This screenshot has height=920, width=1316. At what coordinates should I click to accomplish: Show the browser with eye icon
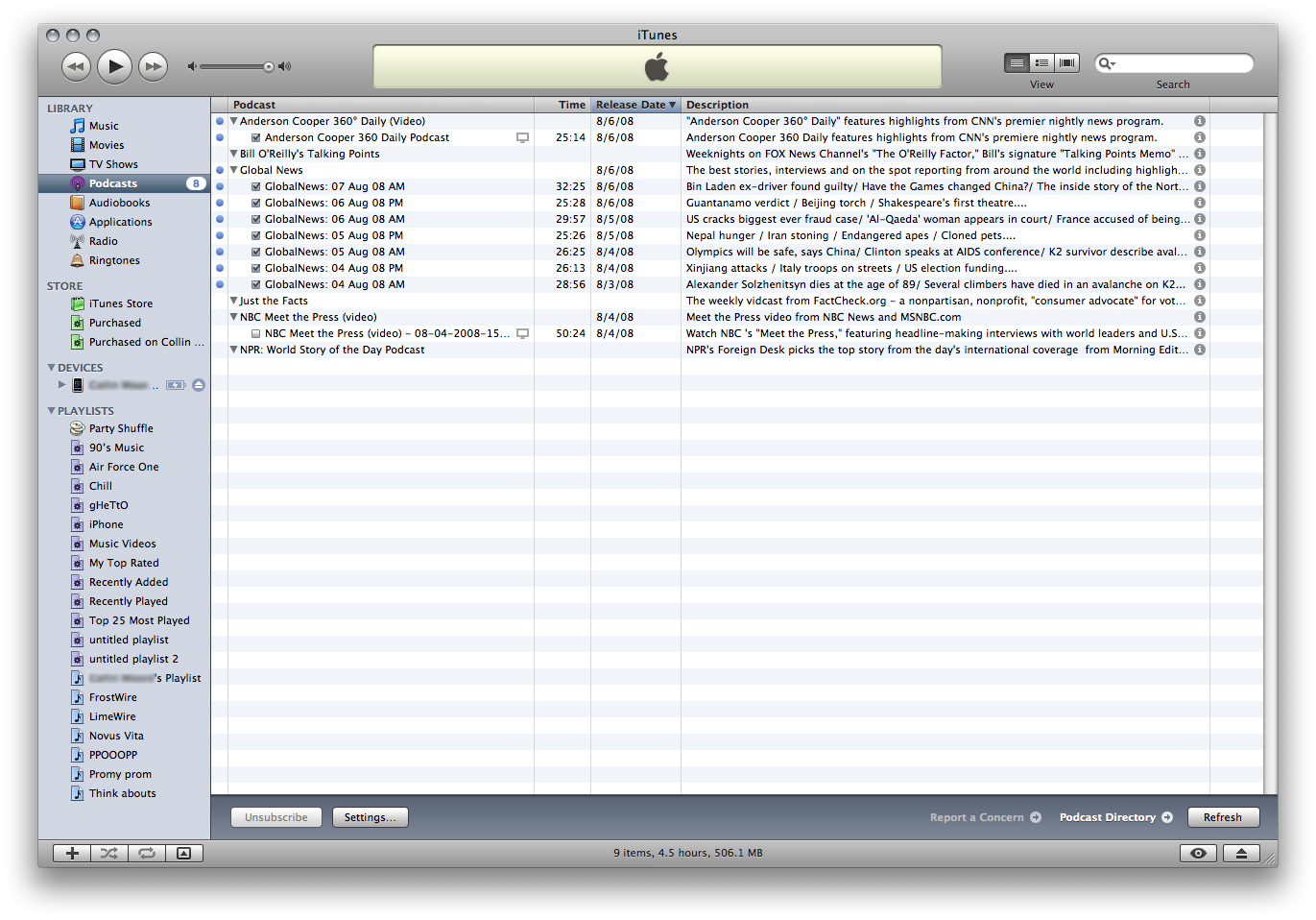pos(1198,853)
